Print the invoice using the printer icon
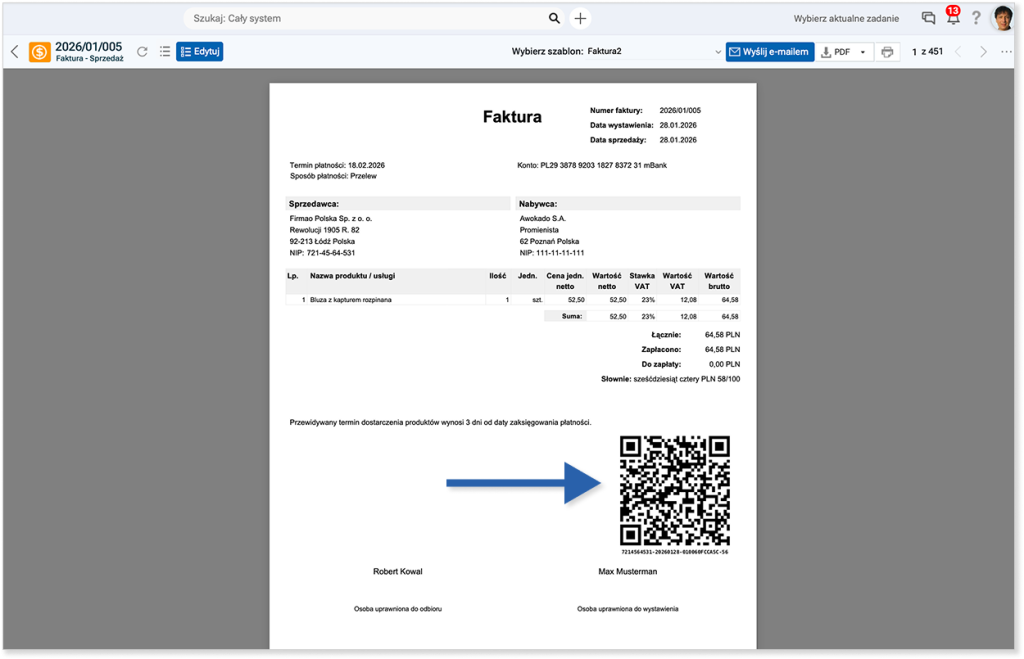 [886, 52]
